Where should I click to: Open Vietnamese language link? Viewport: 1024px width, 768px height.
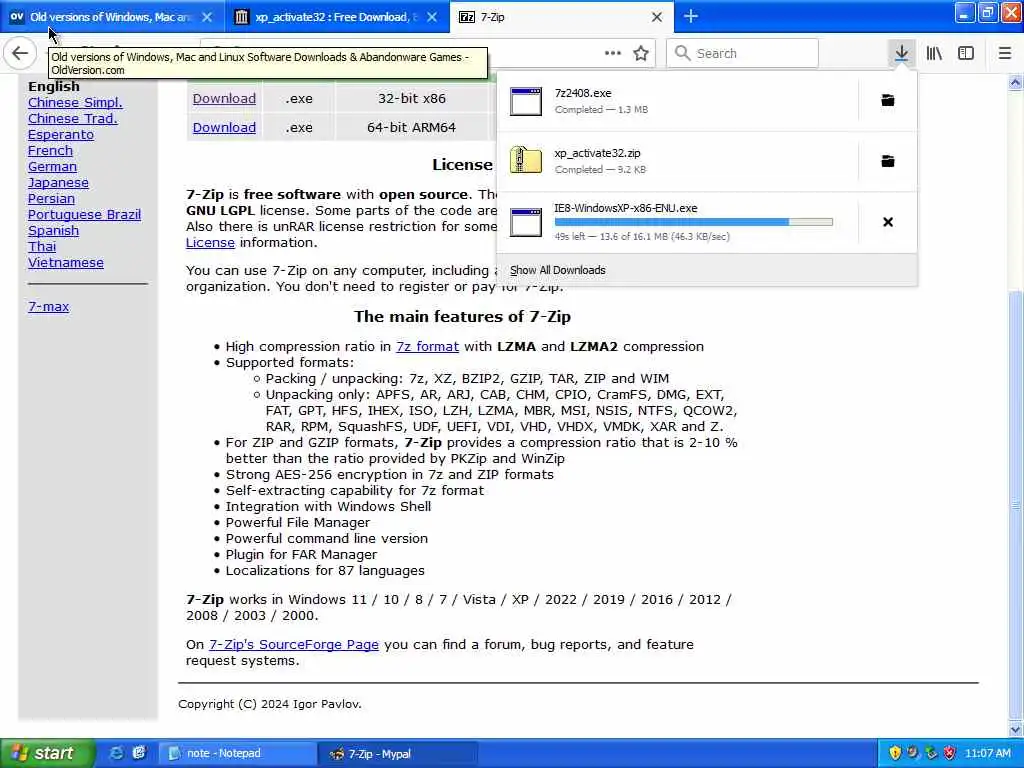point(66,263)
